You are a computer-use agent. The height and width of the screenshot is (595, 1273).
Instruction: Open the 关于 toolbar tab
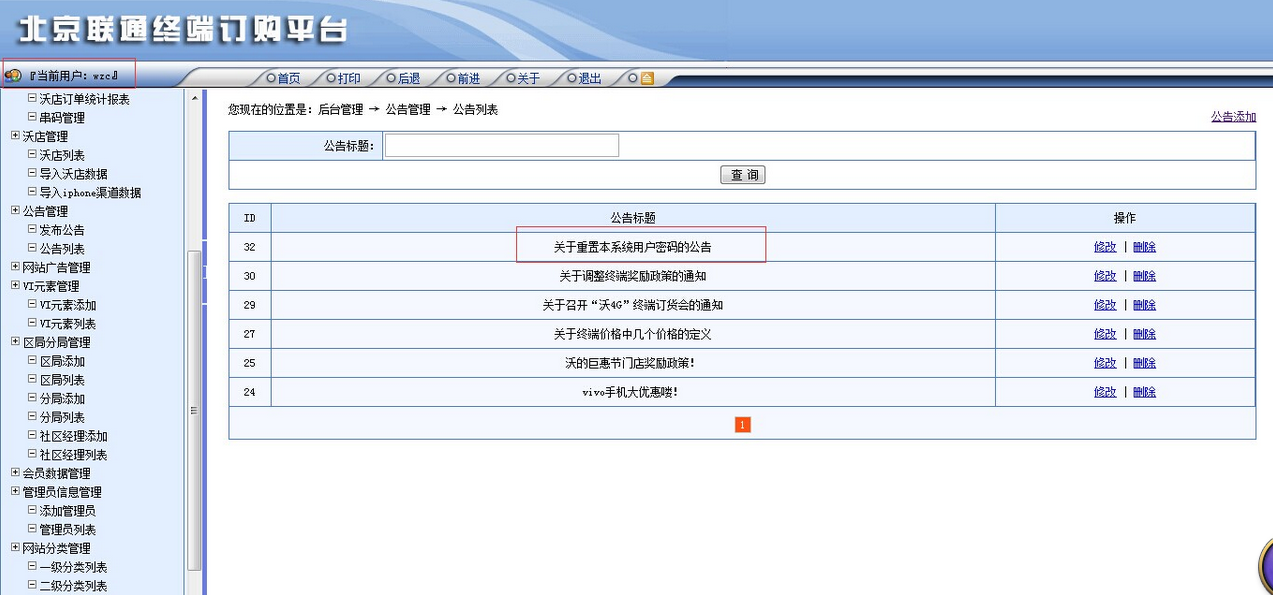click(529, 78)
